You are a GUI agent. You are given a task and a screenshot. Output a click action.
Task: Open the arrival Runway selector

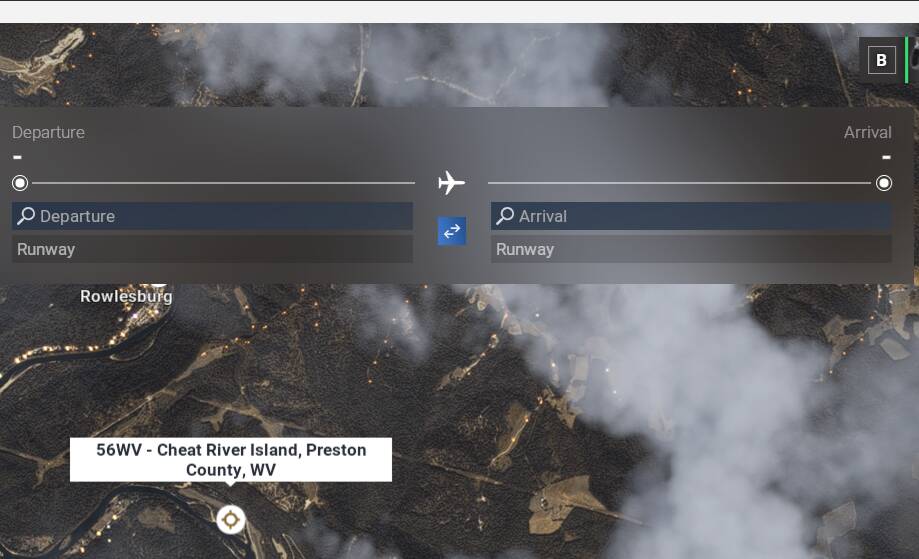click(x=691, y=250)
